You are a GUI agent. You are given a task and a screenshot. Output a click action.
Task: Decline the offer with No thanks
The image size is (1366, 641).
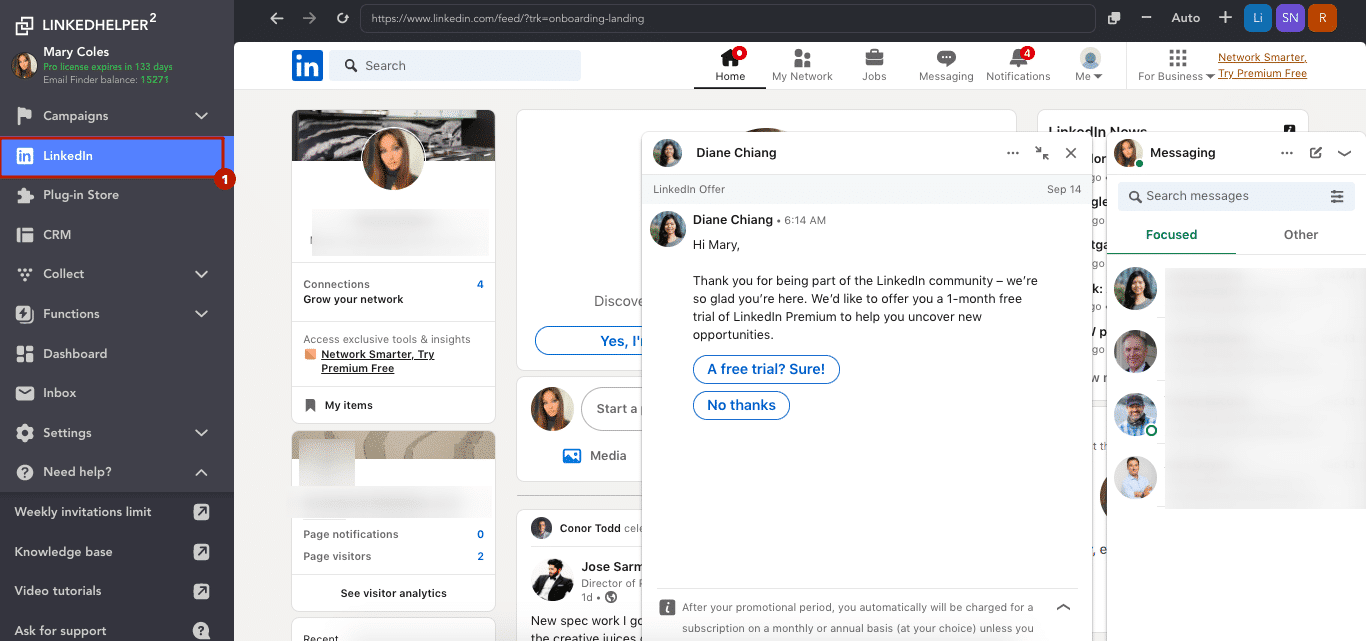[x=741, y=405]
